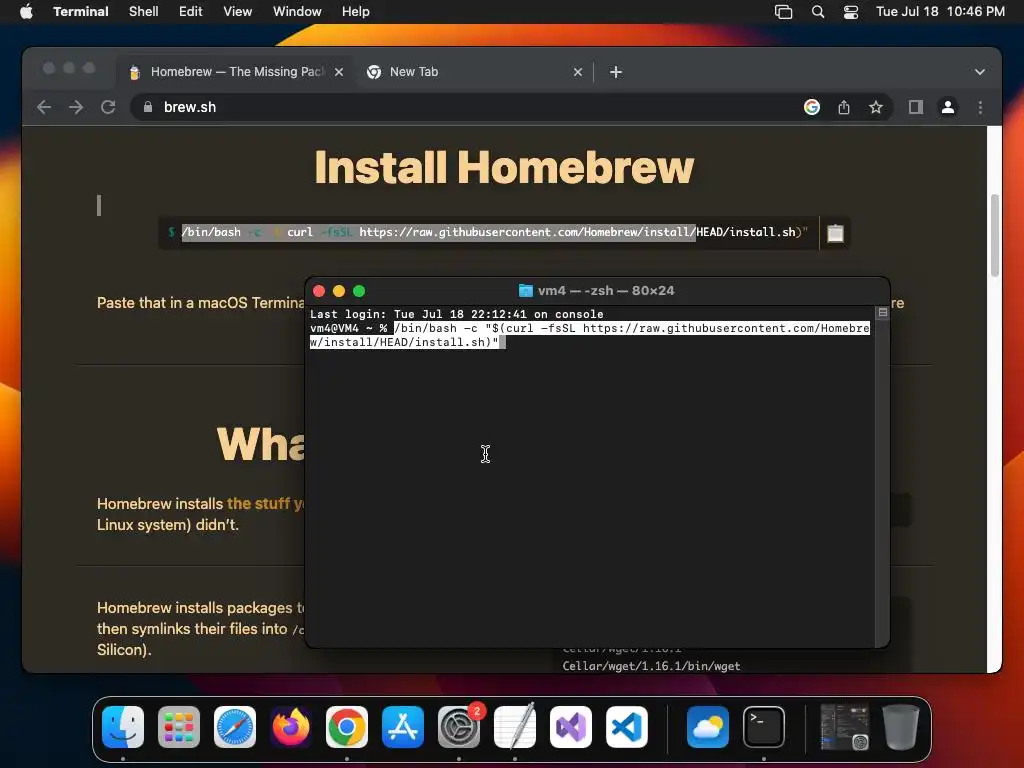
Task: Open Finder from the Dock
Action: tap(123, 727)
